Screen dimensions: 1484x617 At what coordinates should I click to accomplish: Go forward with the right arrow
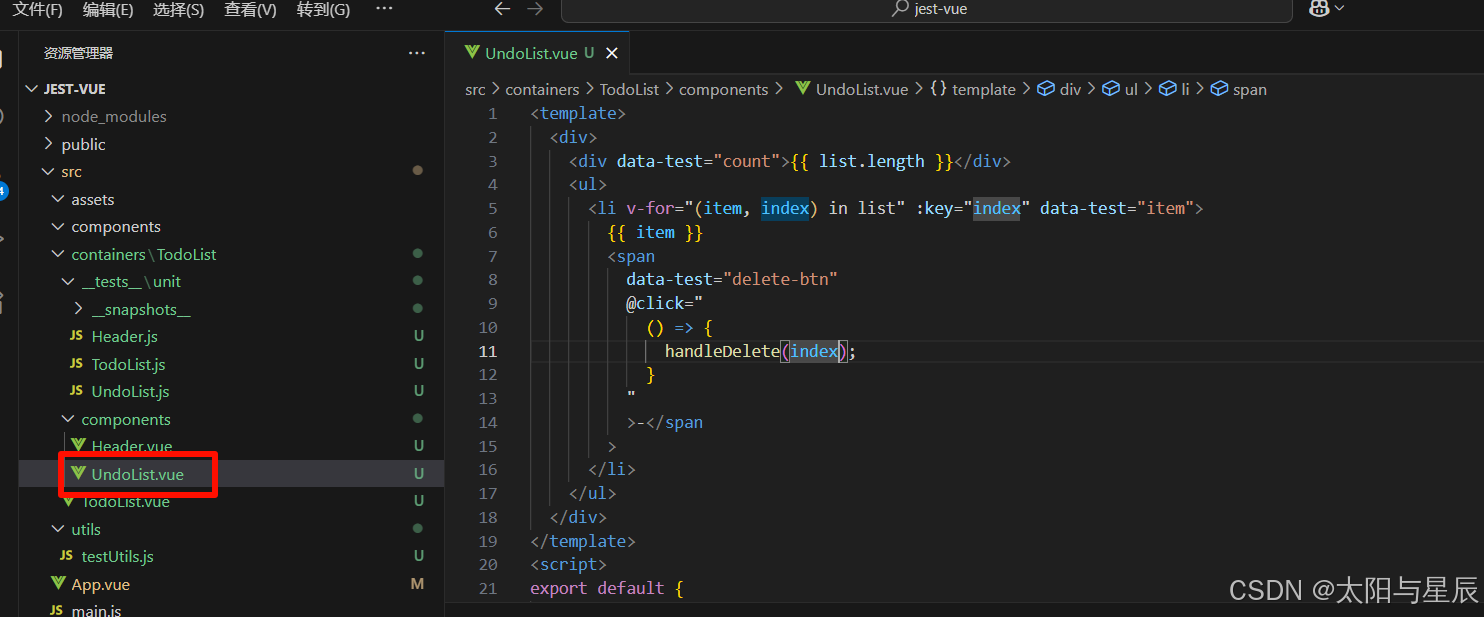pos(535,8)
